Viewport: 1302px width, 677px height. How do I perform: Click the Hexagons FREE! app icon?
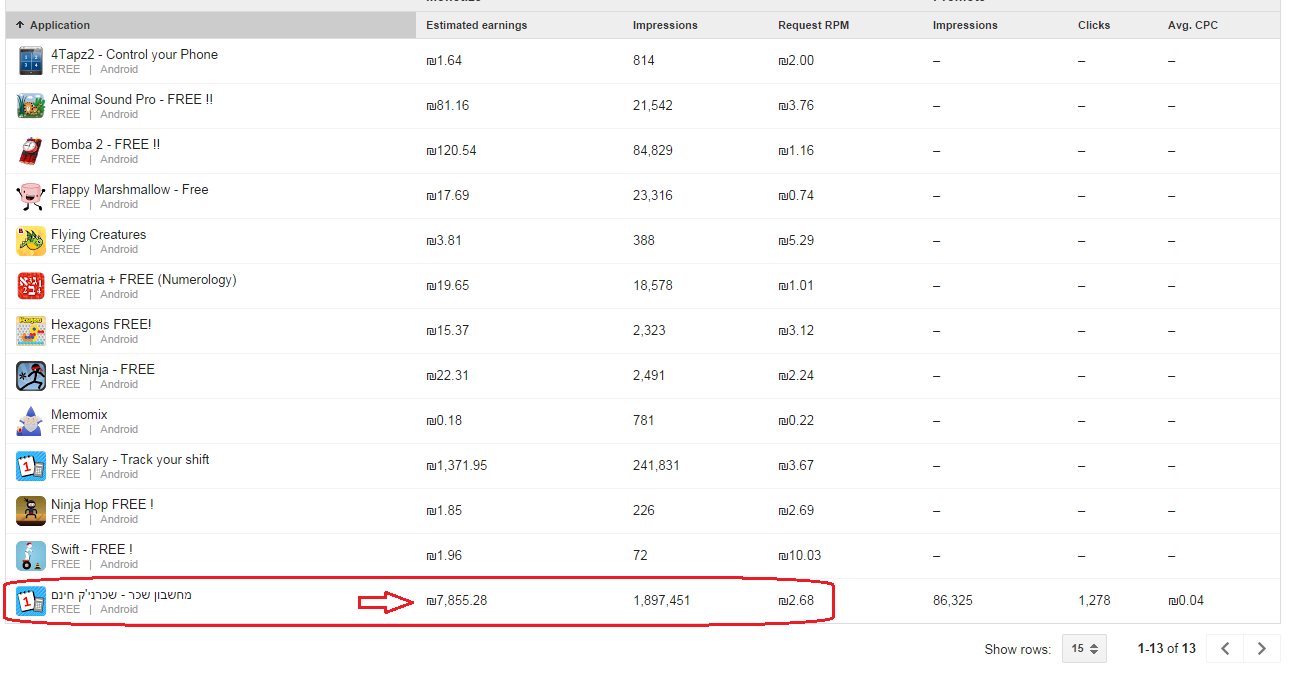(x=31, y=331)
